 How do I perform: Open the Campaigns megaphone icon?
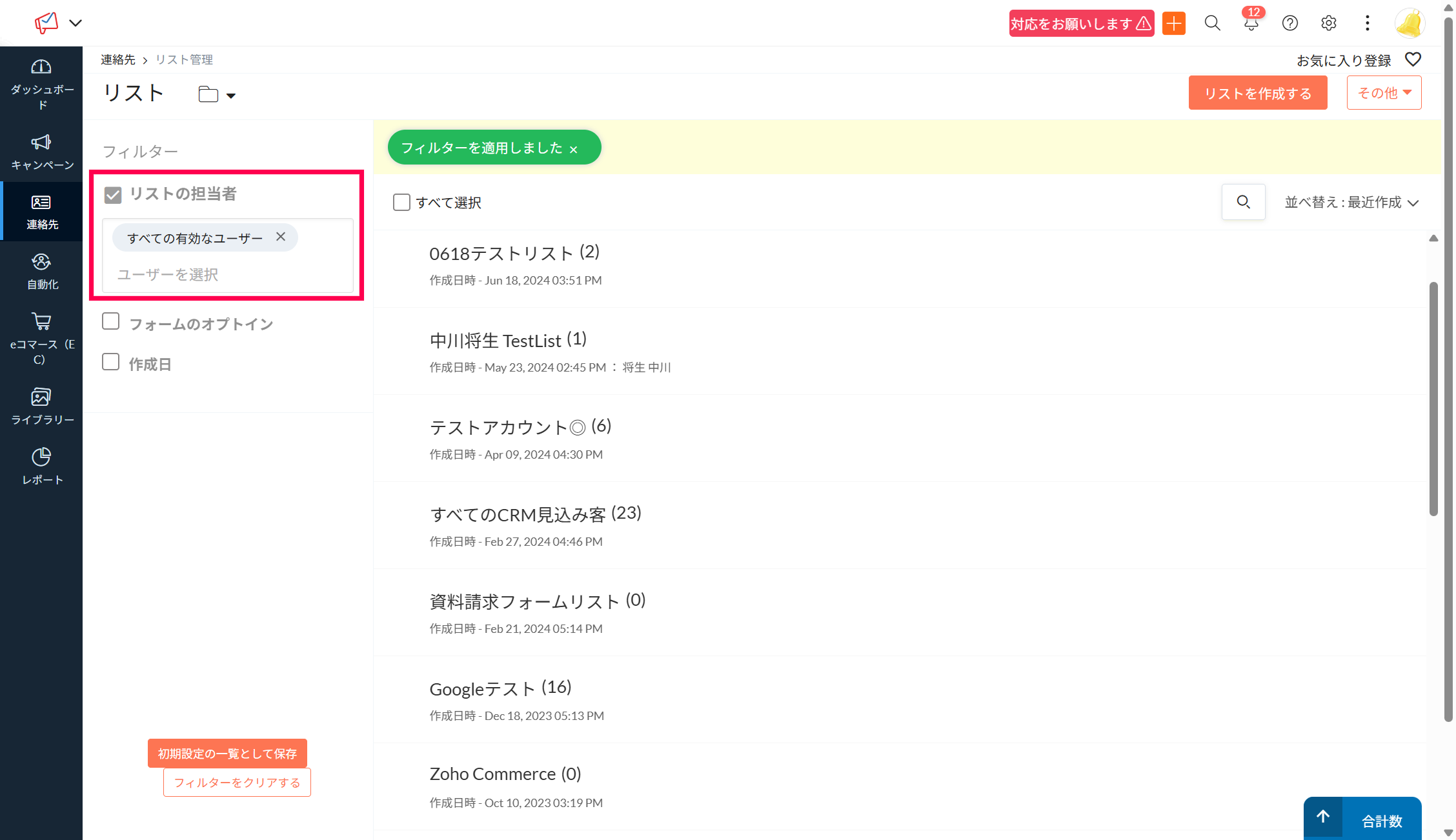coord(41,142)
